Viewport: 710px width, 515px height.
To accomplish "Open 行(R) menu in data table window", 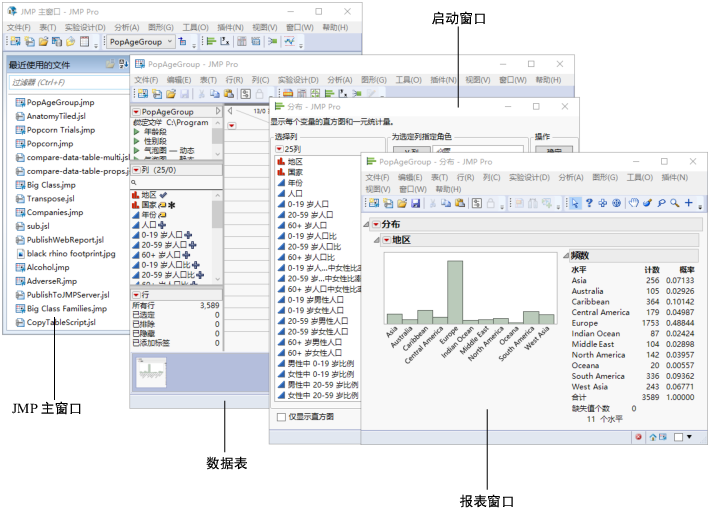I will coord(234,80).
